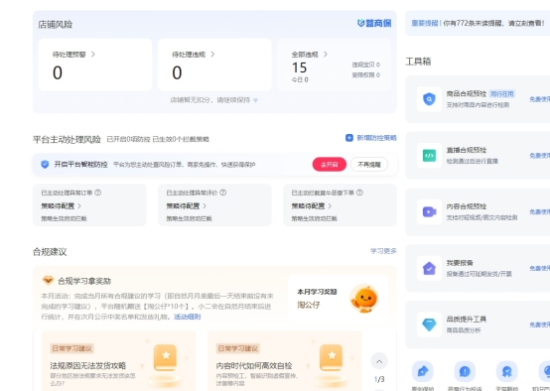Image resolution: width=550 pixels, height=391 pixels.
Task: Click the 本月学习奖励 reward label
Action: coord(317,292)
